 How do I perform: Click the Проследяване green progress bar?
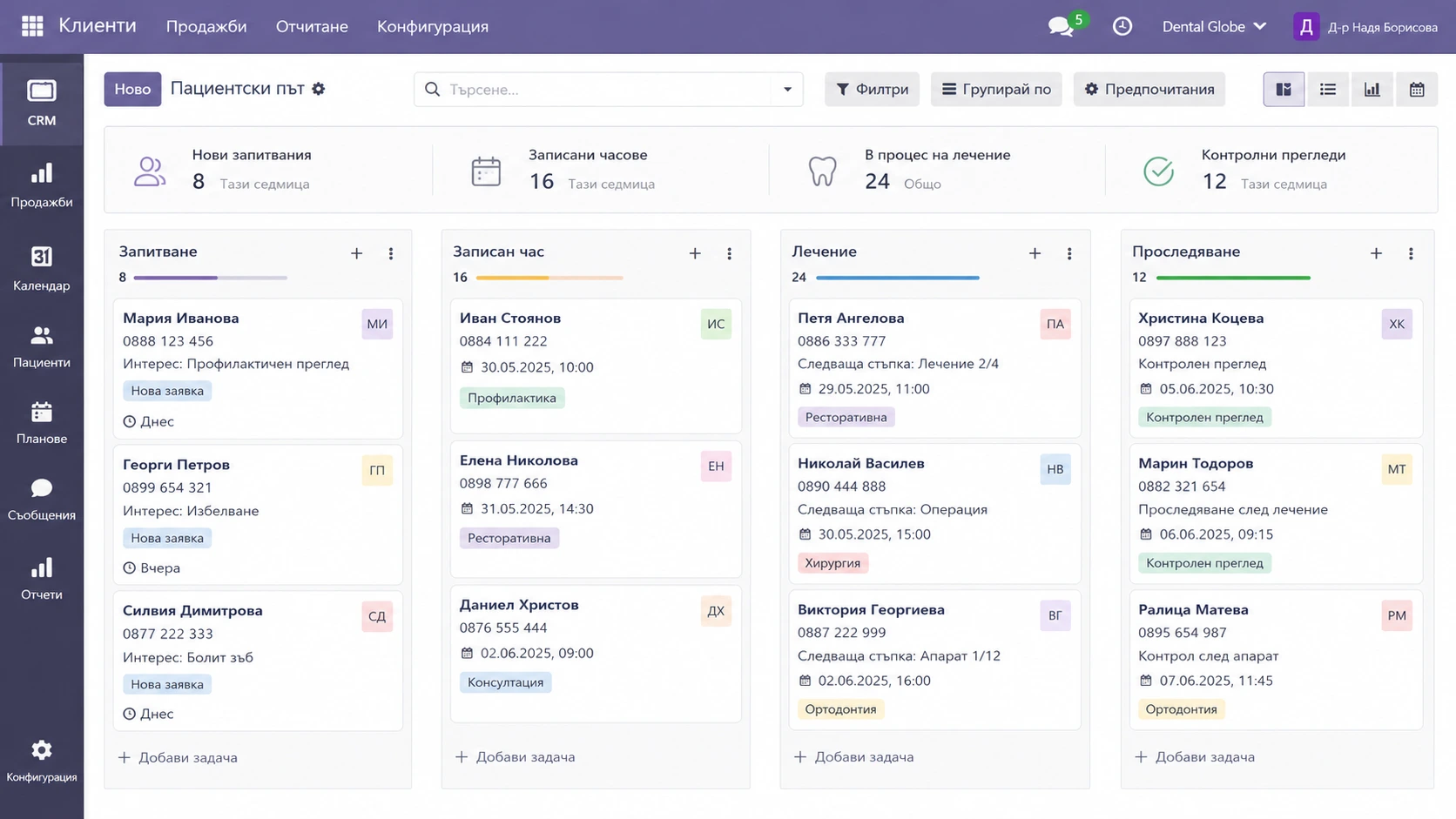coord(1233,278)
